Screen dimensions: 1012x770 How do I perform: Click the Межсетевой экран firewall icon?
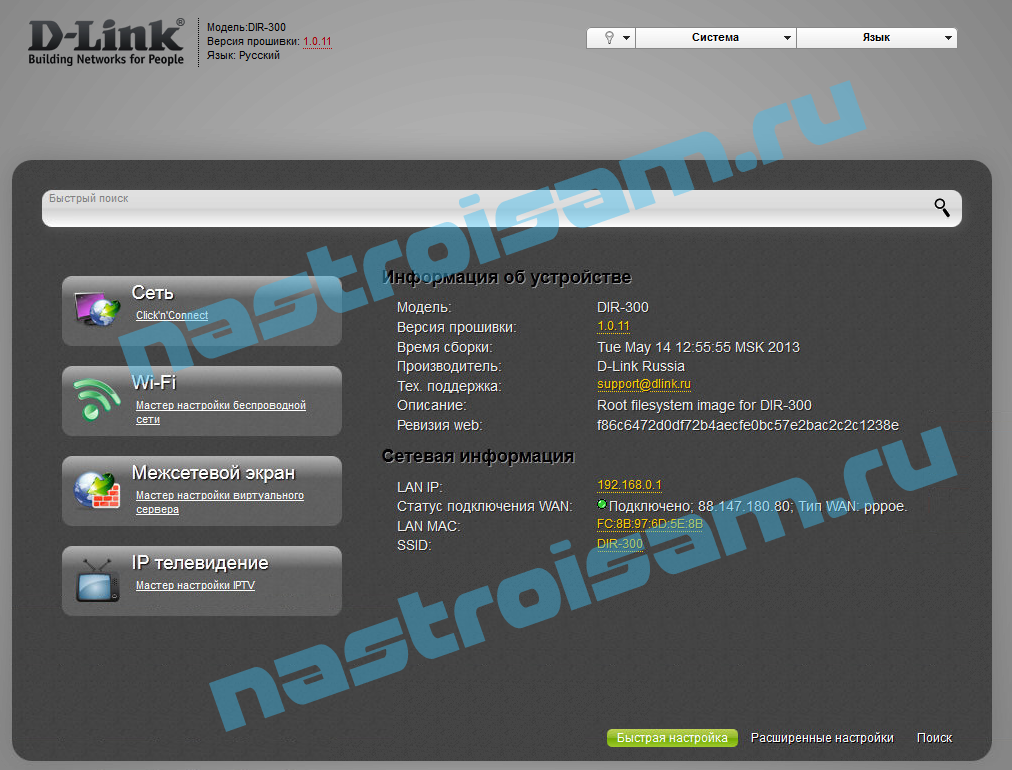coord(97,490)
